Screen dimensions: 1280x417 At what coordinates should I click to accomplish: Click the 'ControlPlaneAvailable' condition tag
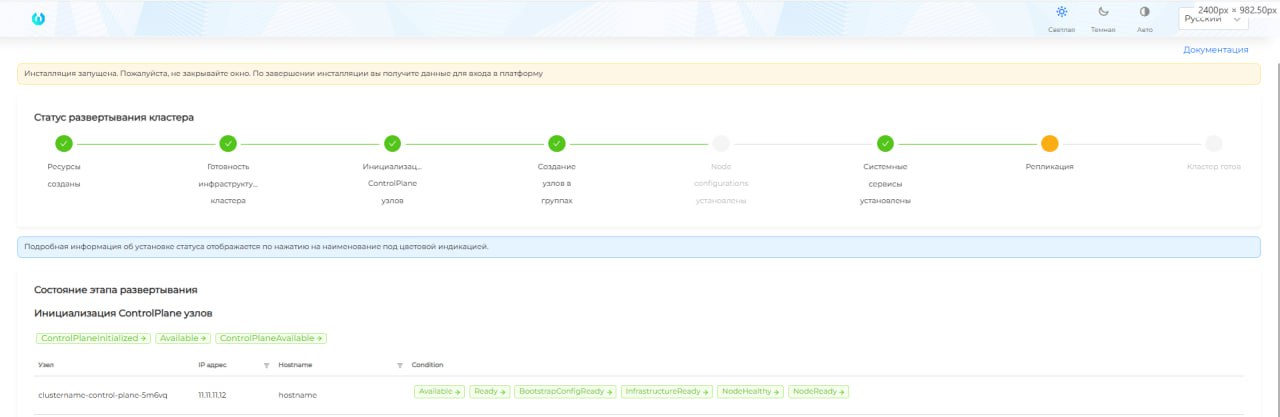(271, 338)
